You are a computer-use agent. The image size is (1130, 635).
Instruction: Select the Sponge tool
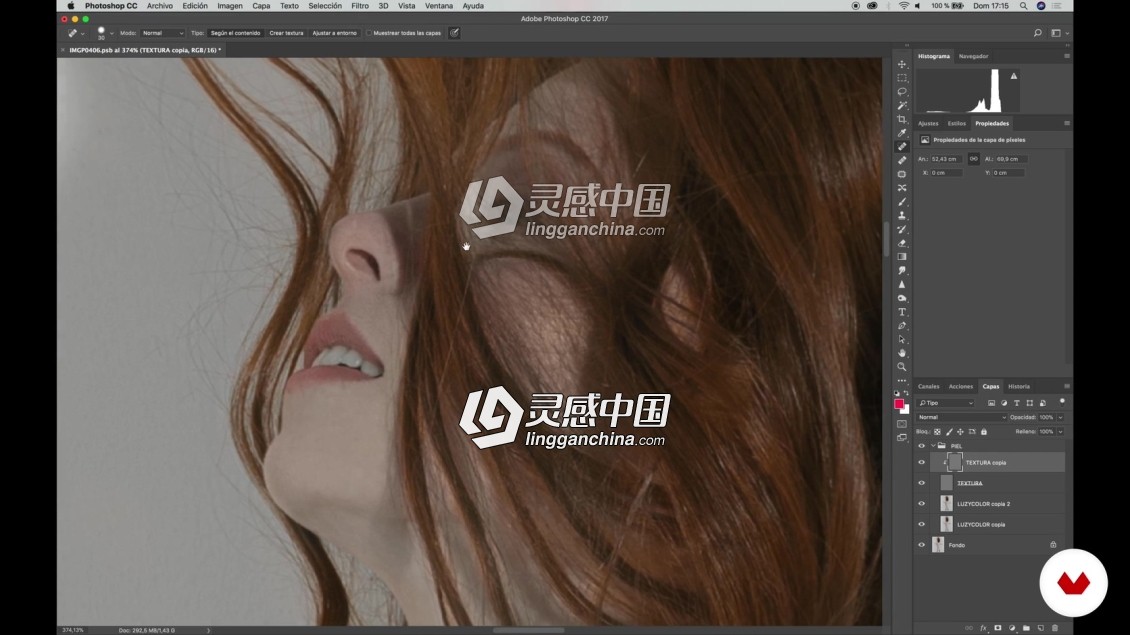(902, 298)
